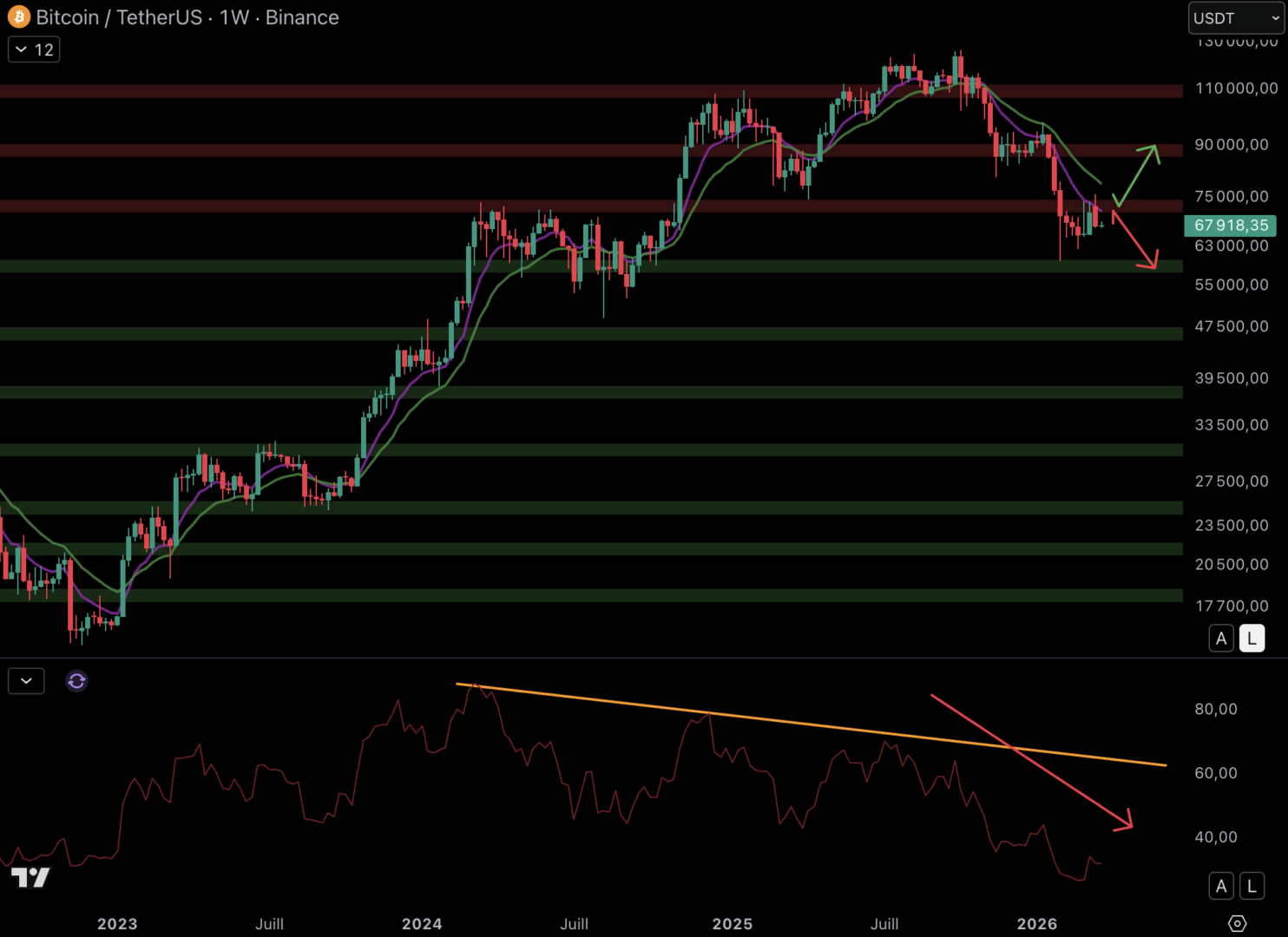
Task: Toggle log scale on the lower indicator pane
Action: coord(1252,886)
